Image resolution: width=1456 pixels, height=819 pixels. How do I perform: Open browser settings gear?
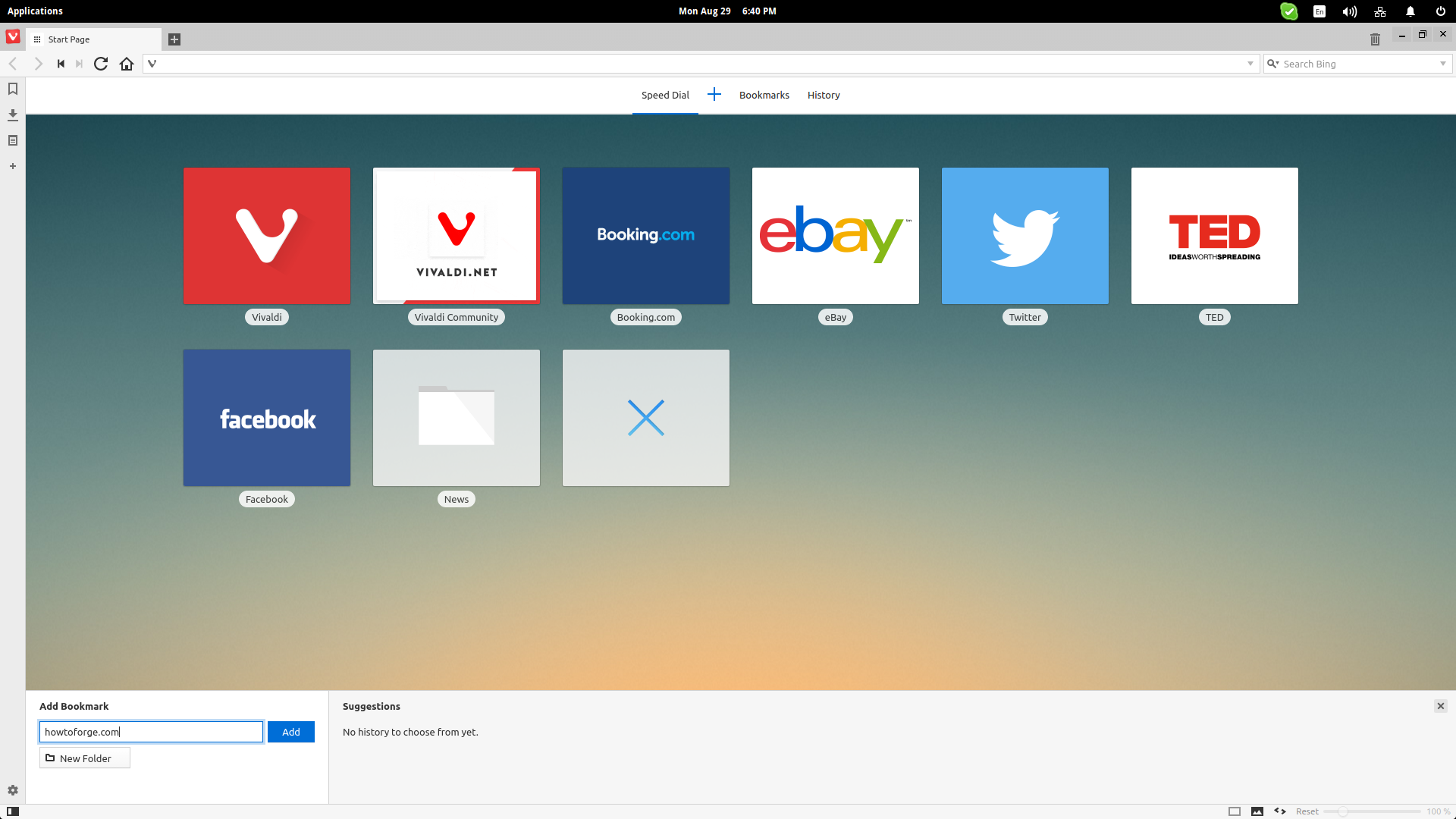(13, 790)
